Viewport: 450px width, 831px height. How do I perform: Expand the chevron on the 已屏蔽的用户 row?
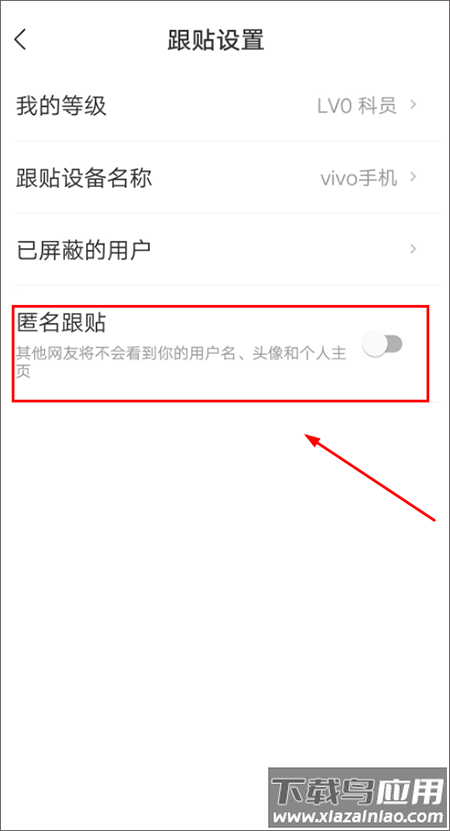coord(414,249)
